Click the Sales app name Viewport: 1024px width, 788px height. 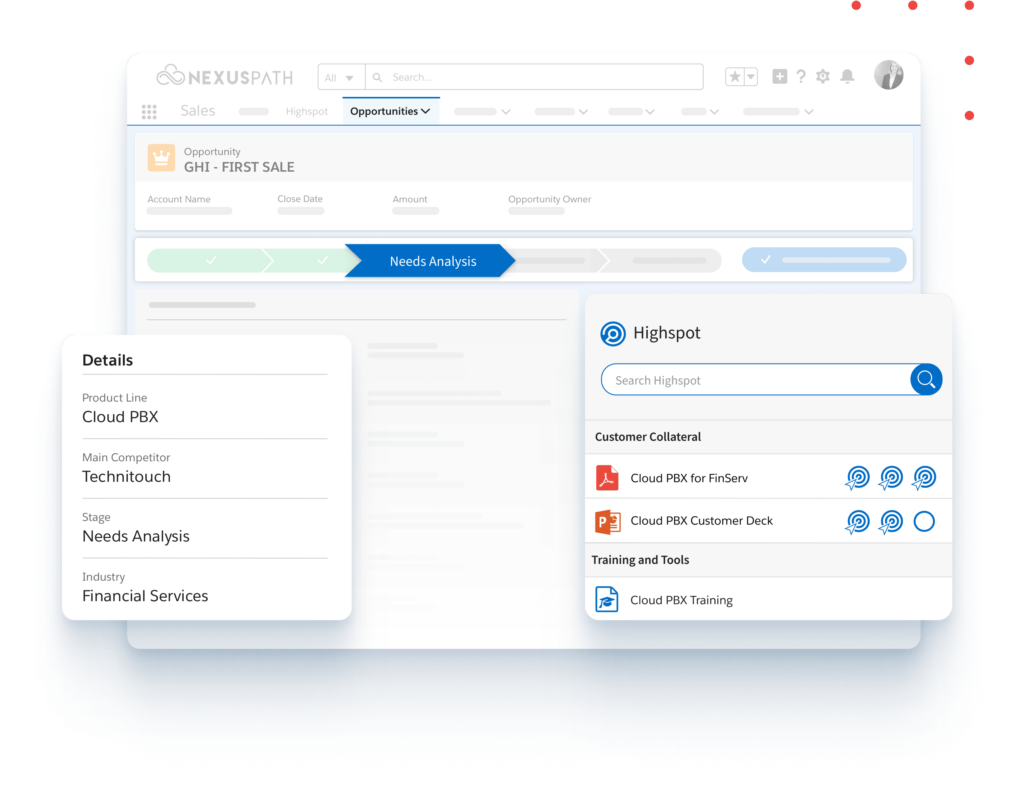point(197,110)
